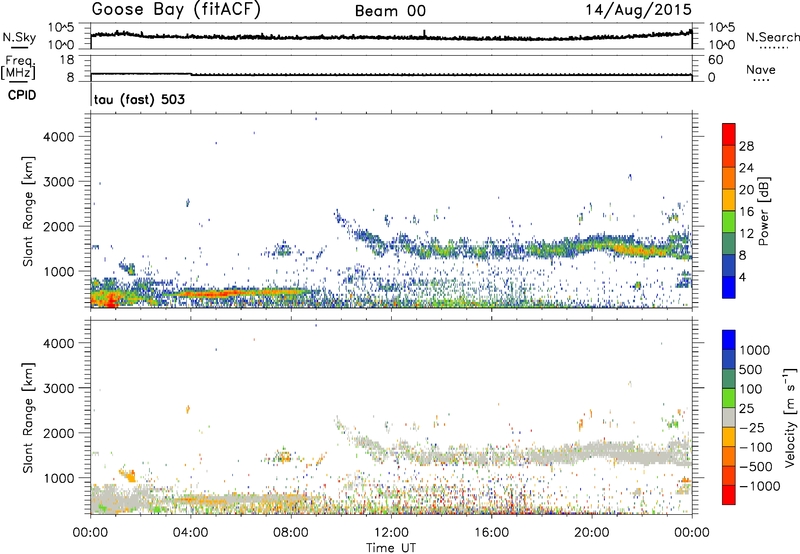
Task: Click the 16:00 time tick label
Action: tap(491, 533)
